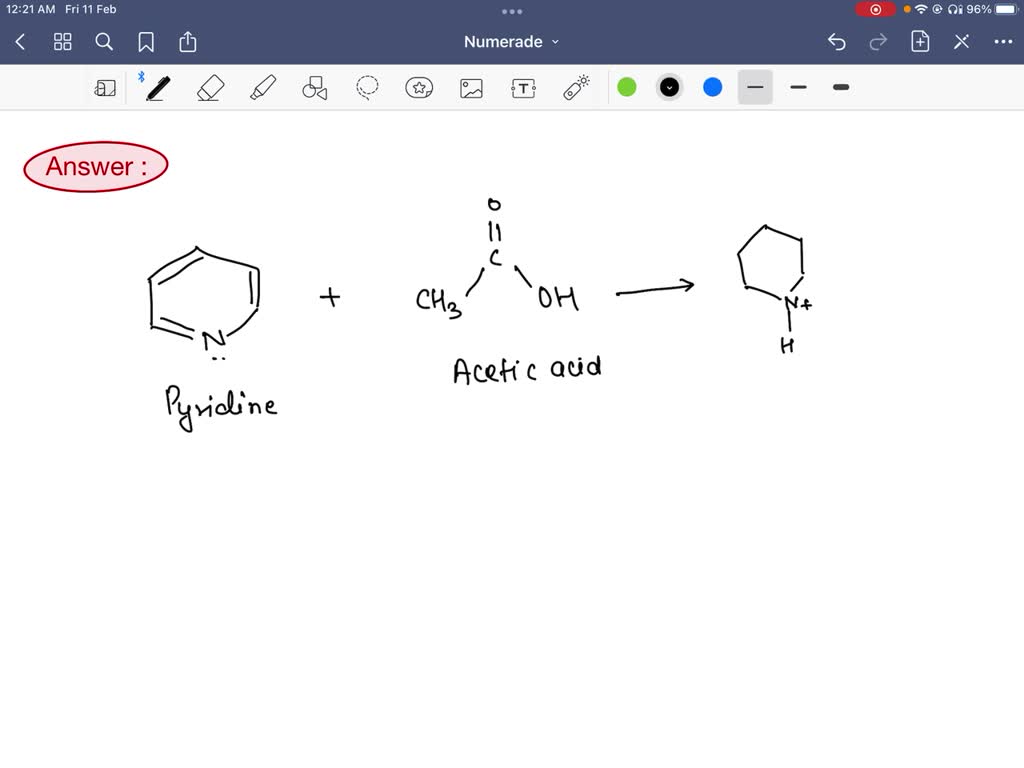Image resolution: width=1024 pixels, height=768 pixels.
Task: Open the share sheet
Action: (x=188, y=42)
